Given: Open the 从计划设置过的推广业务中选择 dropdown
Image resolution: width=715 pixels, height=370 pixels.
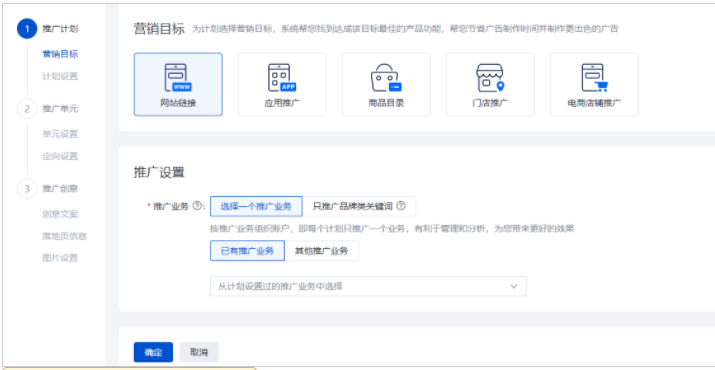Looking at the screenshot, I should coord(368,286).
